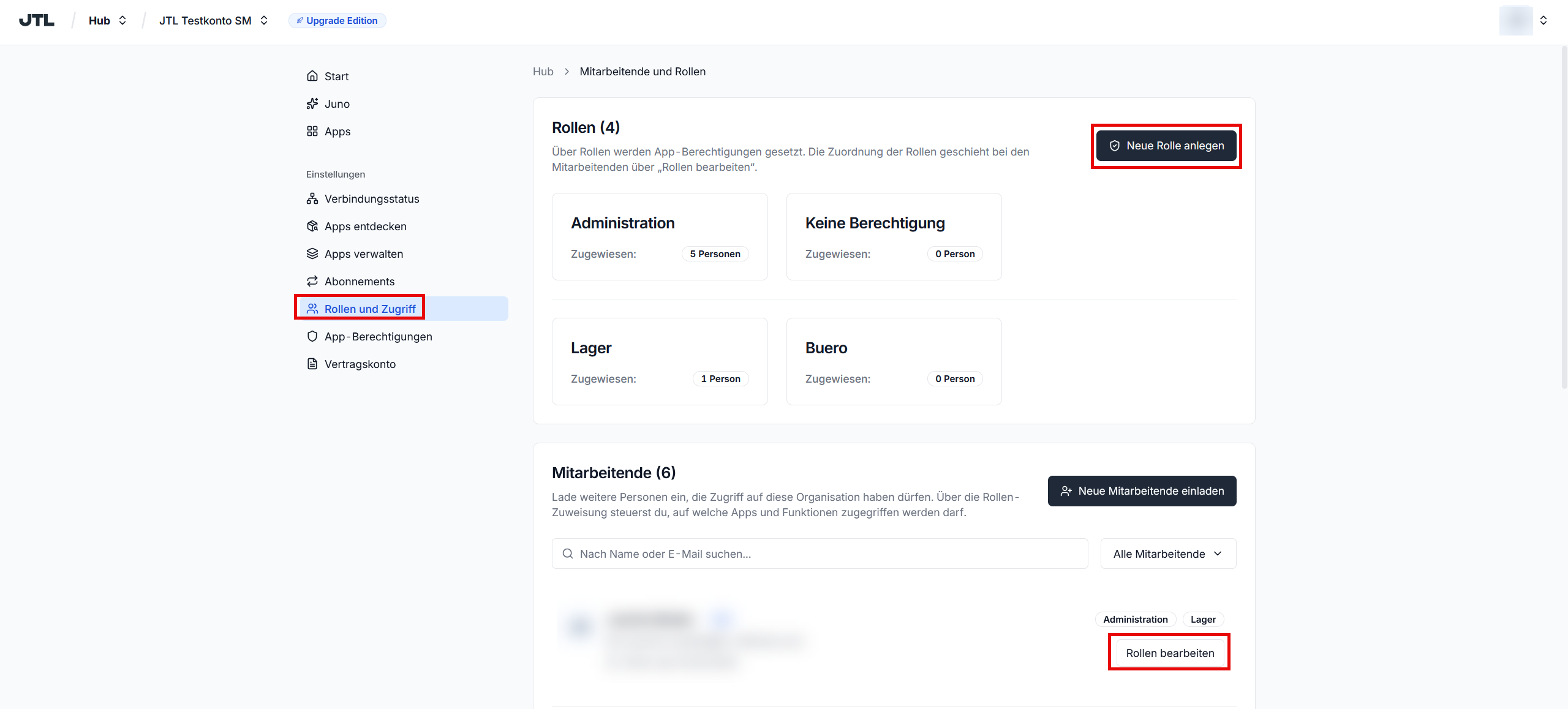Open Juno sparkle icon in sidebar
The image size is (1568, 709).
tap(312, 103)
